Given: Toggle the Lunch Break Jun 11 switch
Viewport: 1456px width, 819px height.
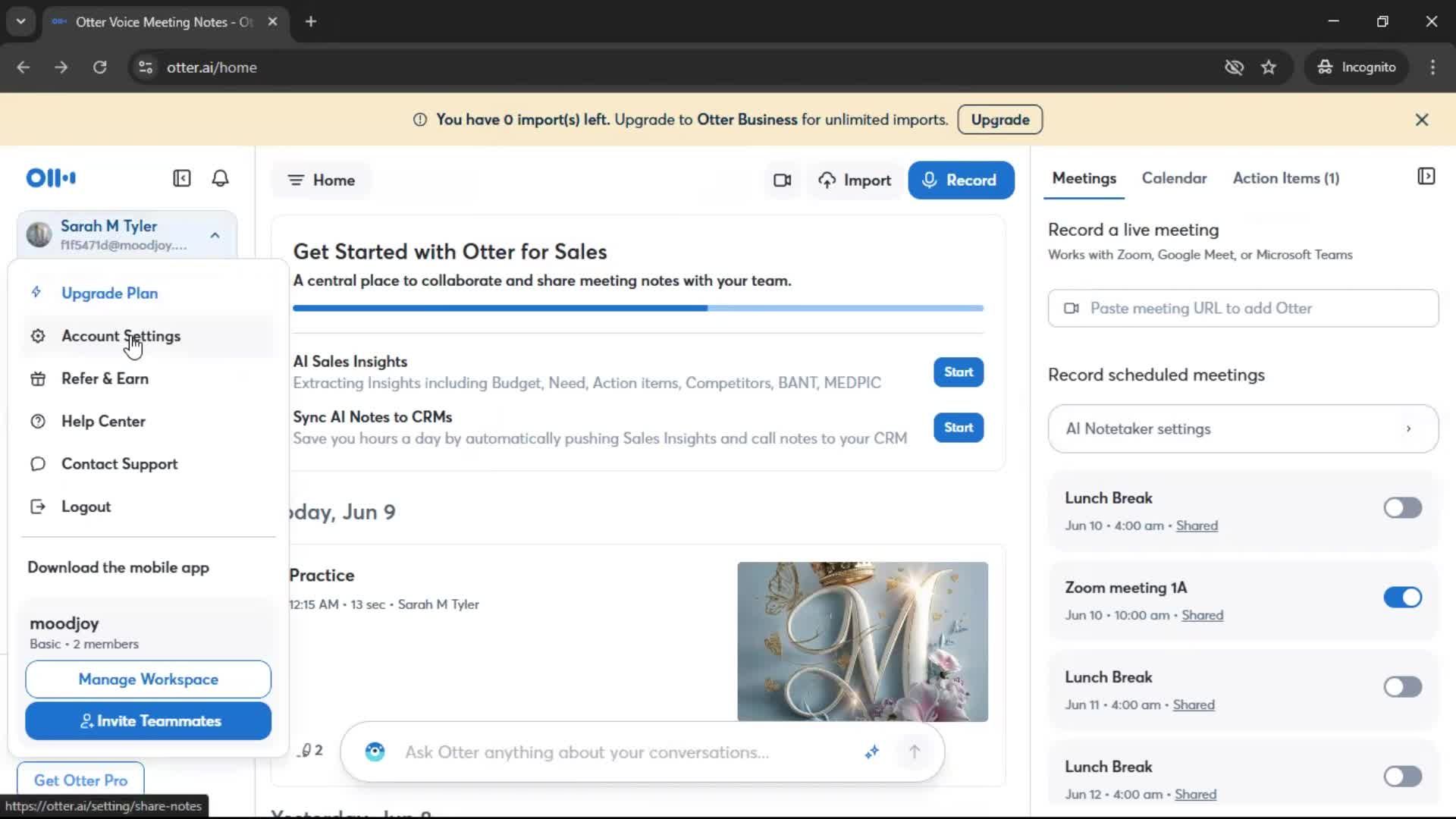Looking at the screenshot, I should point(1402,687).
